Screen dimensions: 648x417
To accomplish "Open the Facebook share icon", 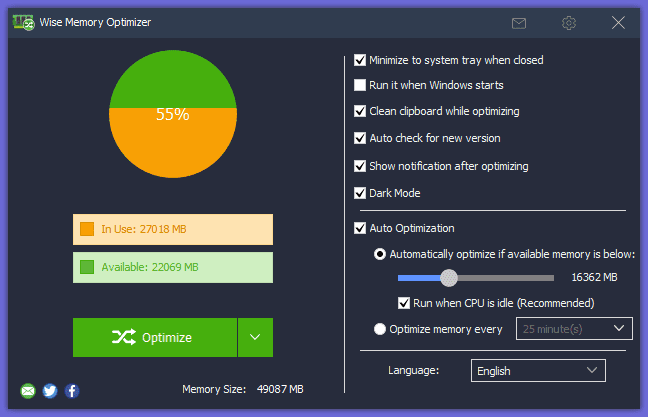I will pos(72,391).
